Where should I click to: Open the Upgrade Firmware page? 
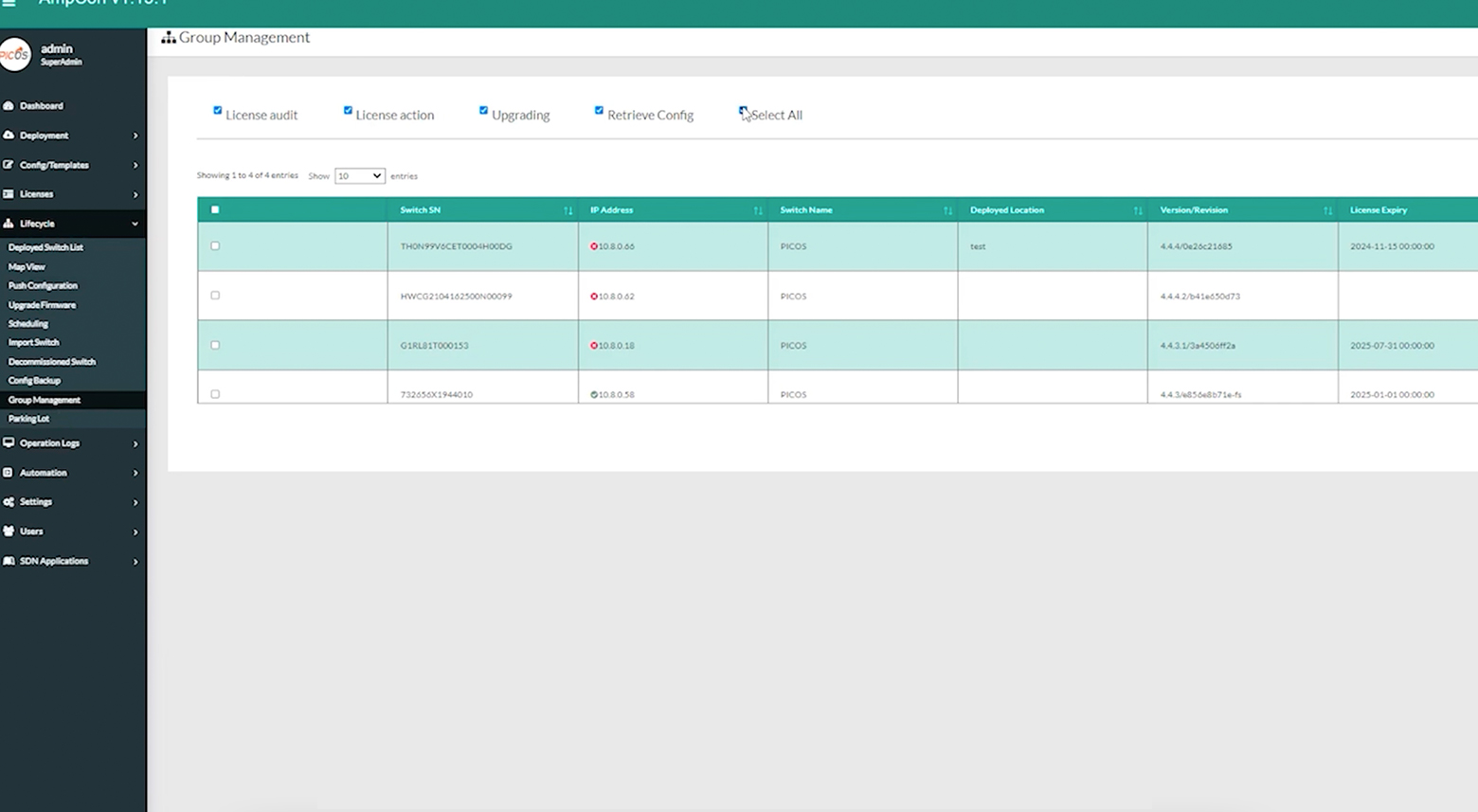pos(42,304)
